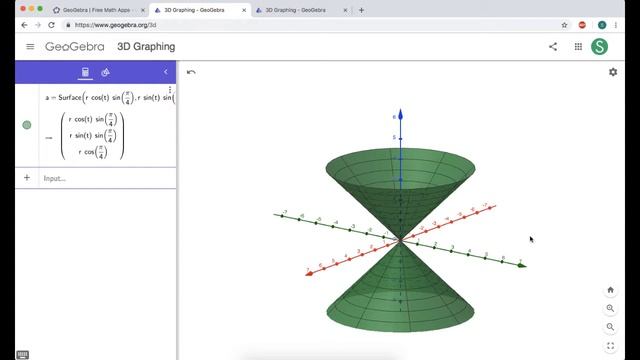
Task: Select the Algebra calculator view icon
Action: pyautogui.click(x=85, y=72)
